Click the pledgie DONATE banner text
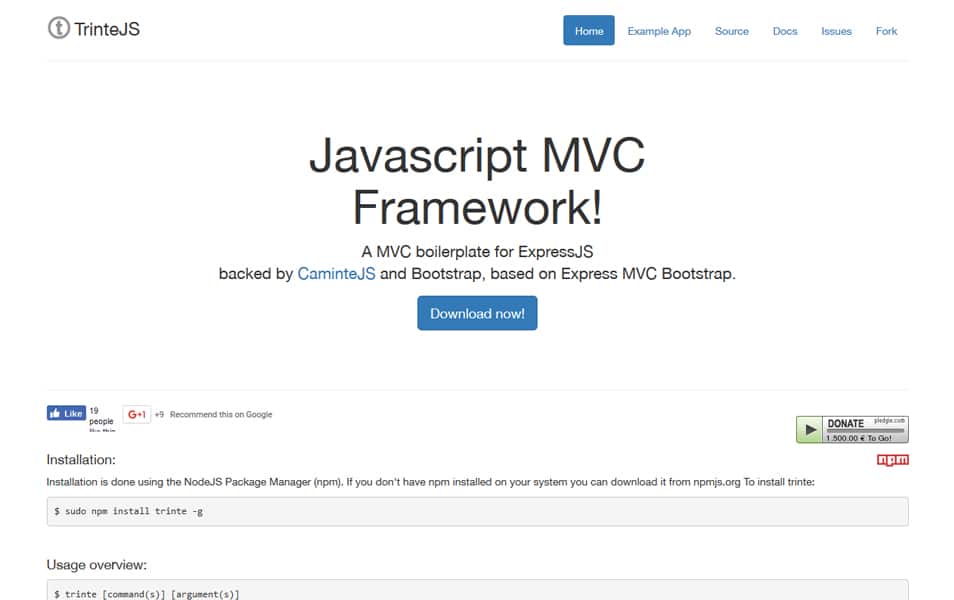 (x=846, y=423)
